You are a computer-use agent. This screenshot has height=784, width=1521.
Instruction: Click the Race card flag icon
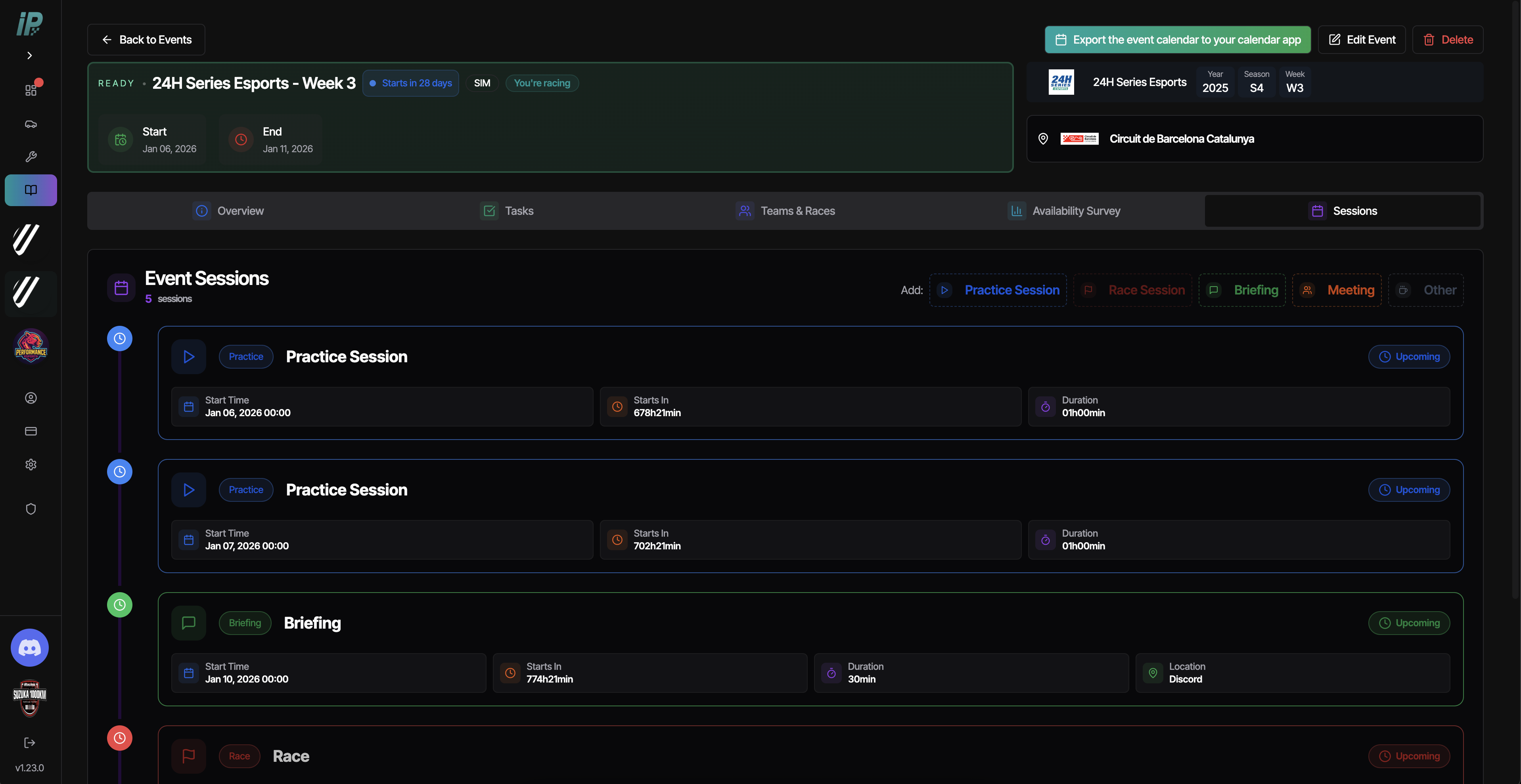pyautogui.click(x=189, y=756)
